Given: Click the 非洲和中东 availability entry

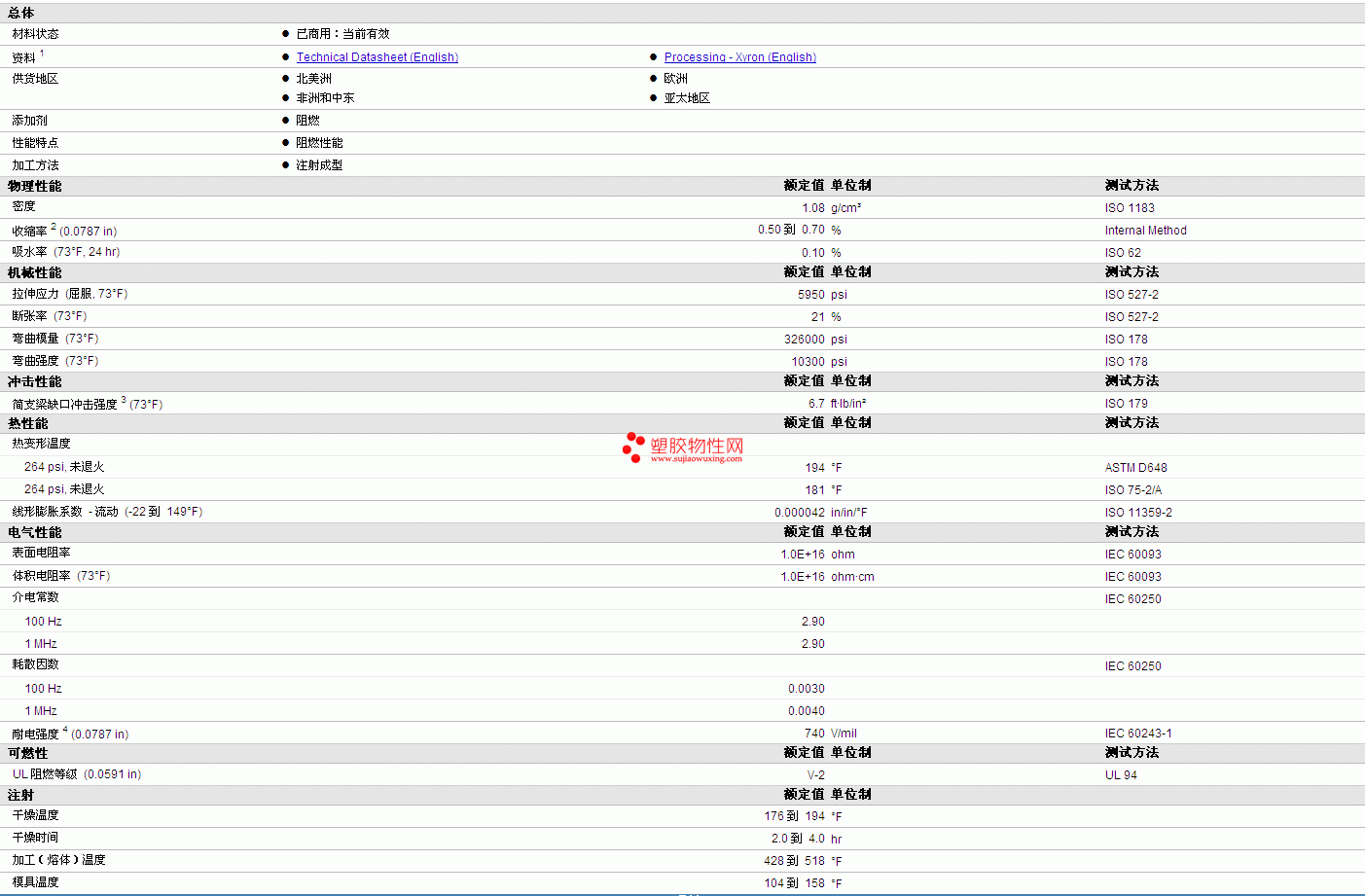Looking at the screenshot, I should (325, 98).
